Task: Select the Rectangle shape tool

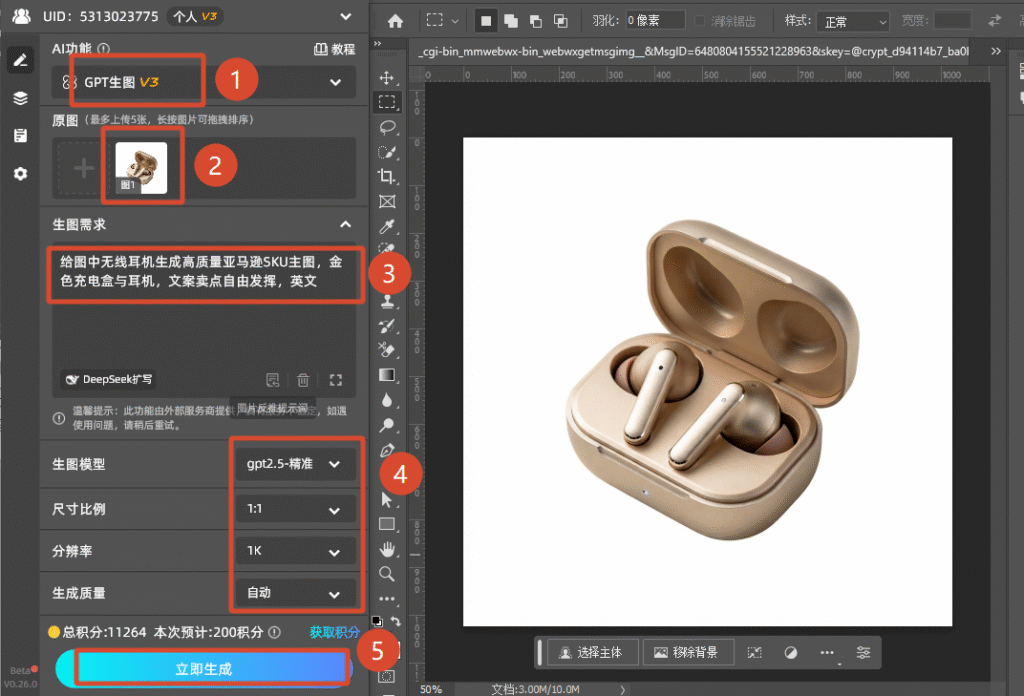Action: pos(387,524)
